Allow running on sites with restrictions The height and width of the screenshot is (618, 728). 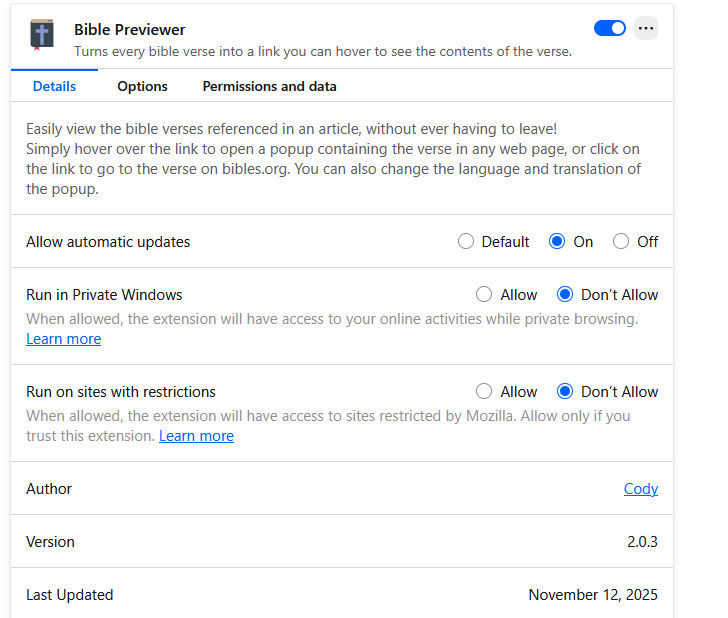click(485, 392)
